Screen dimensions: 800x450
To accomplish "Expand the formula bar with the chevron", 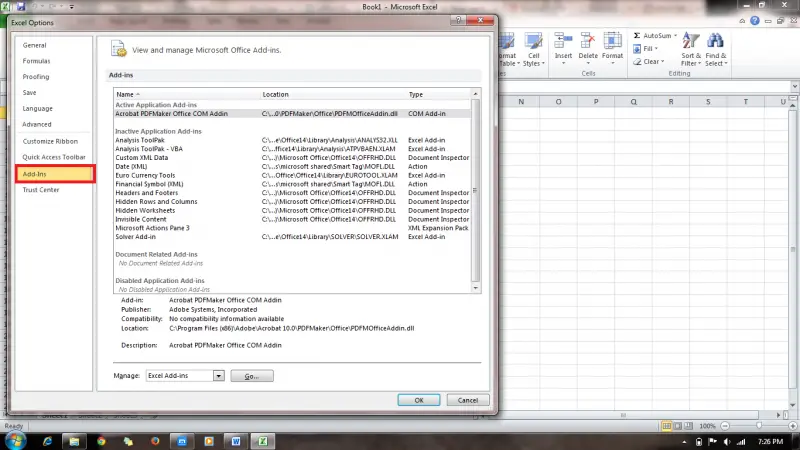I will pos(794,87).
